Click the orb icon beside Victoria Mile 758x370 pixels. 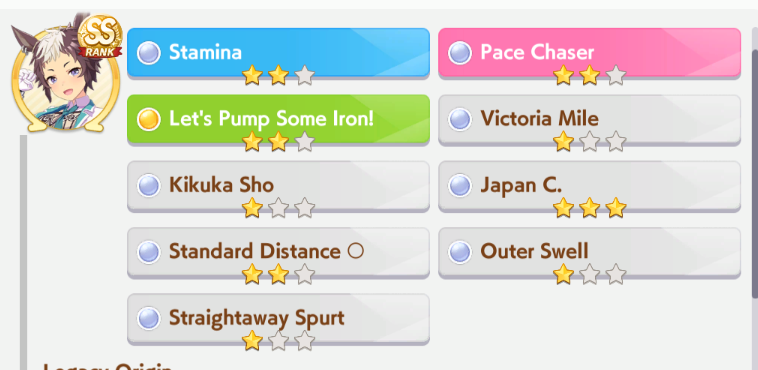click(460, 119)
